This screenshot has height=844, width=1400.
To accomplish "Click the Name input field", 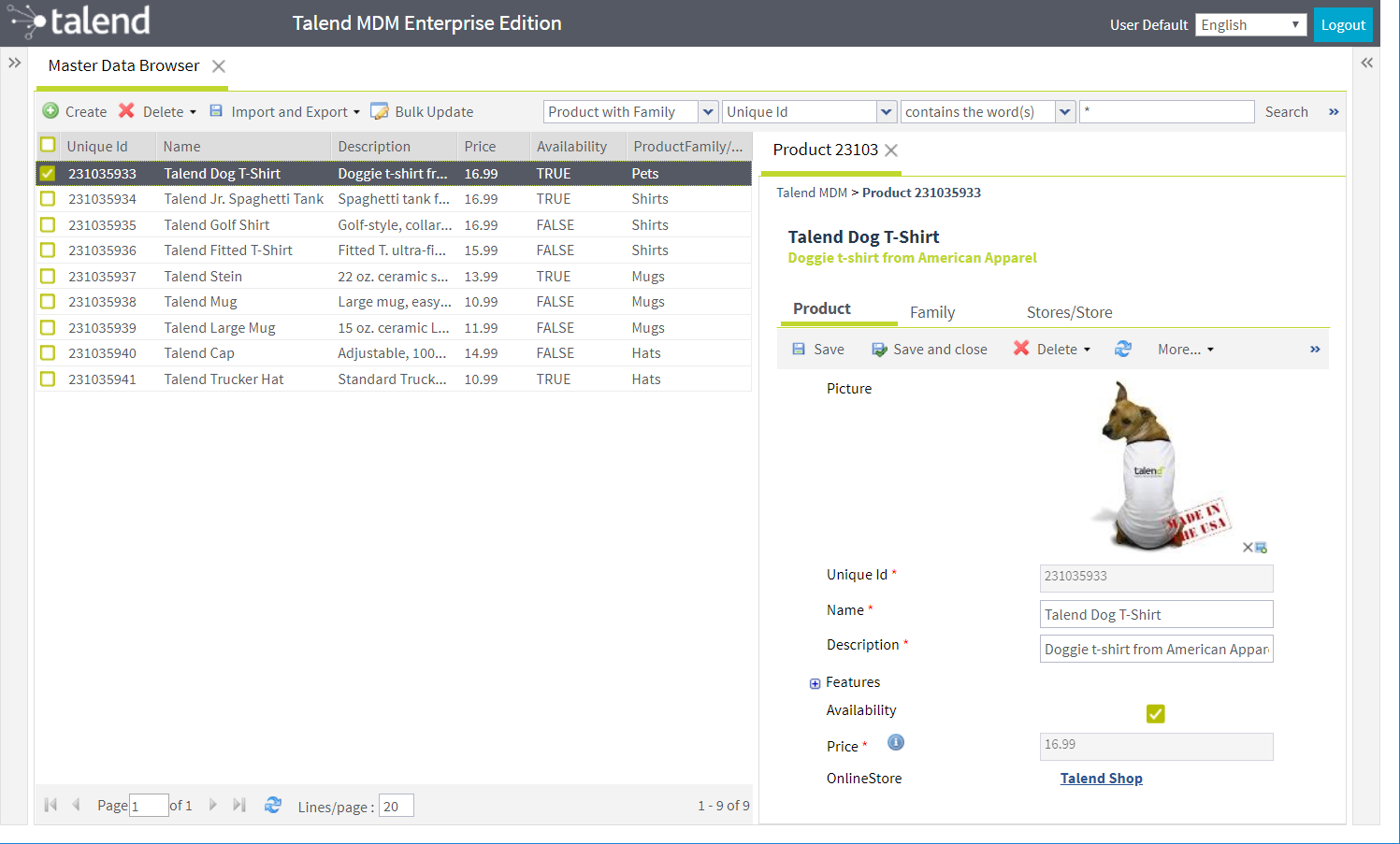I will click(x=1155, y=614).
